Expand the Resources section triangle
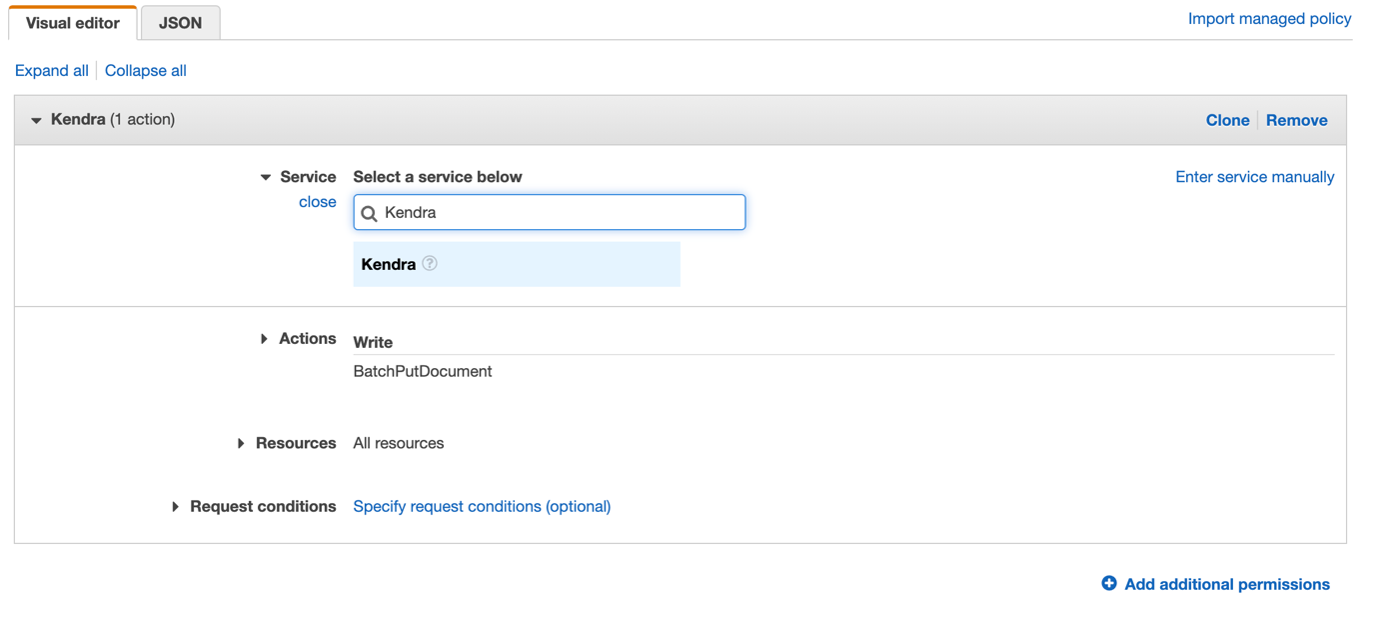The width and height of the screenshot is (1384, 617). pos(241,443)
